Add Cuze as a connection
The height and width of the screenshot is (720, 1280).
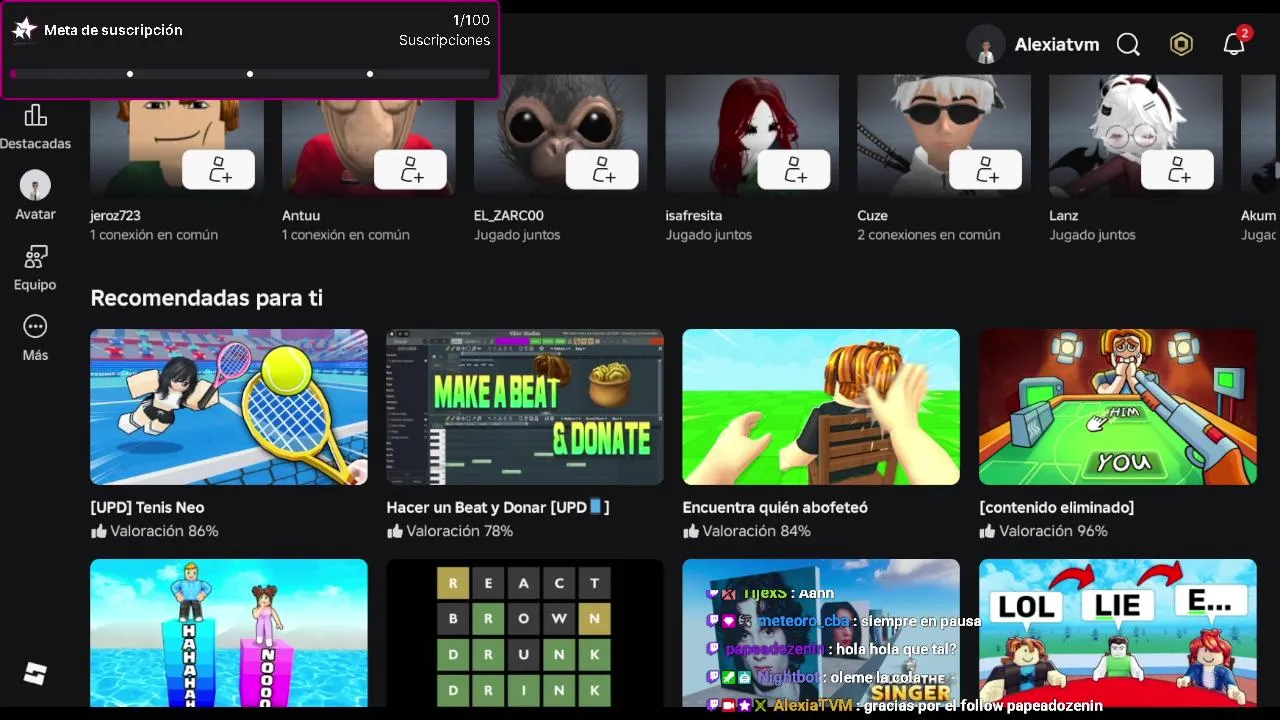(986, 170)
